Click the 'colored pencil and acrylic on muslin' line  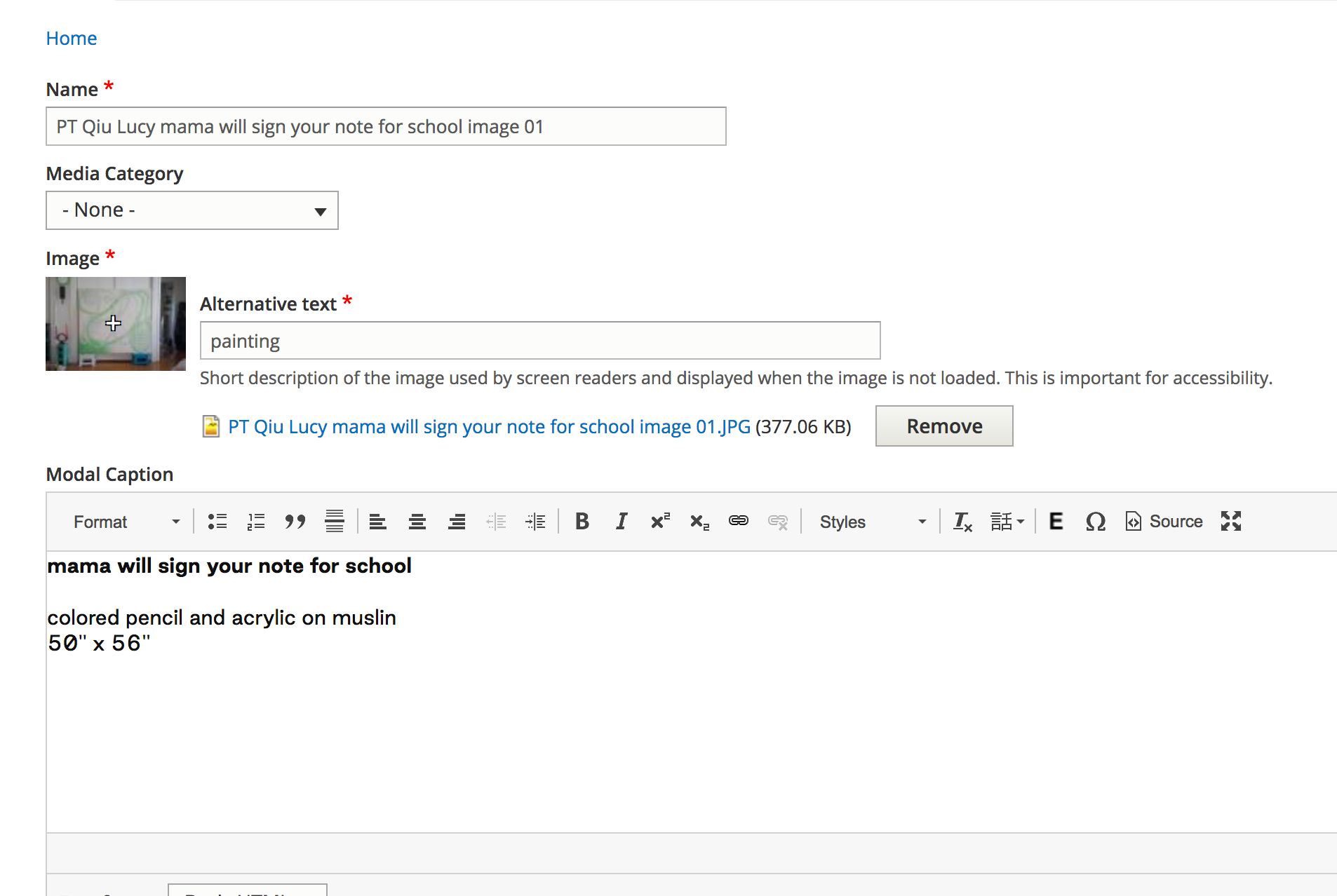222,618
